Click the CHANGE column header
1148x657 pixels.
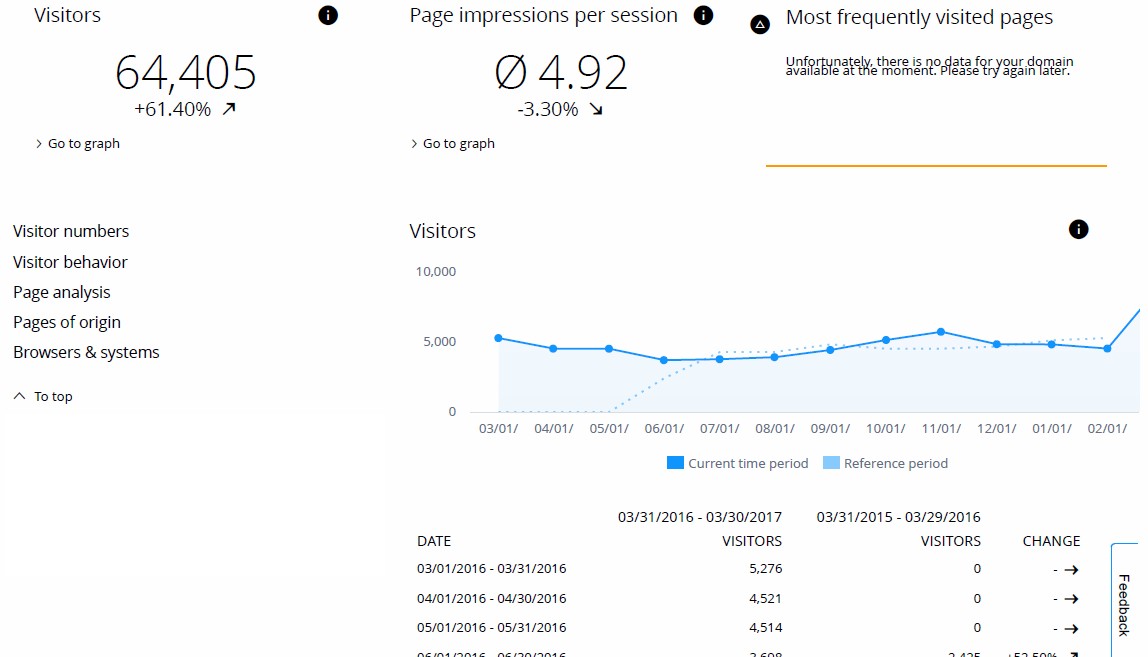pyautogui.click(x=1051, y=541)
